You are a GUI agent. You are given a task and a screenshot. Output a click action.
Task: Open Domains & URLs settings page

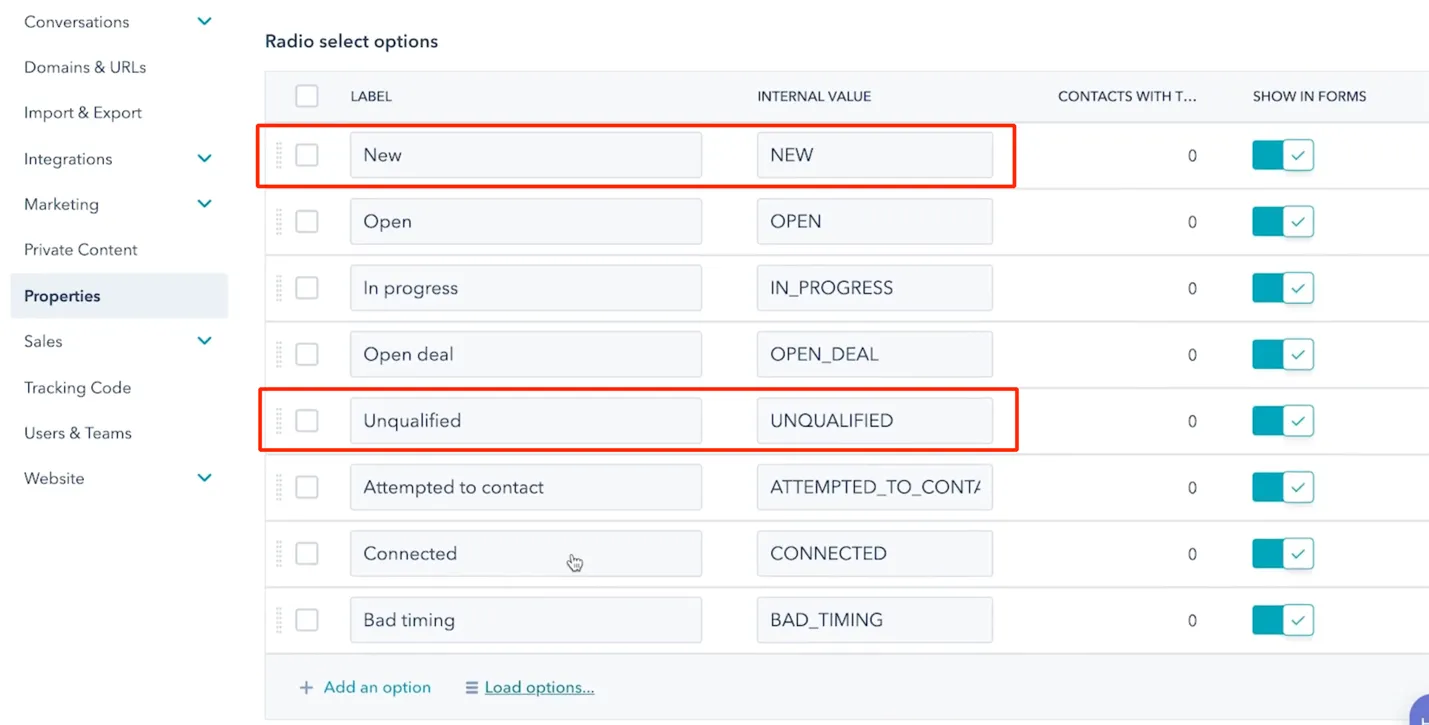85,67
